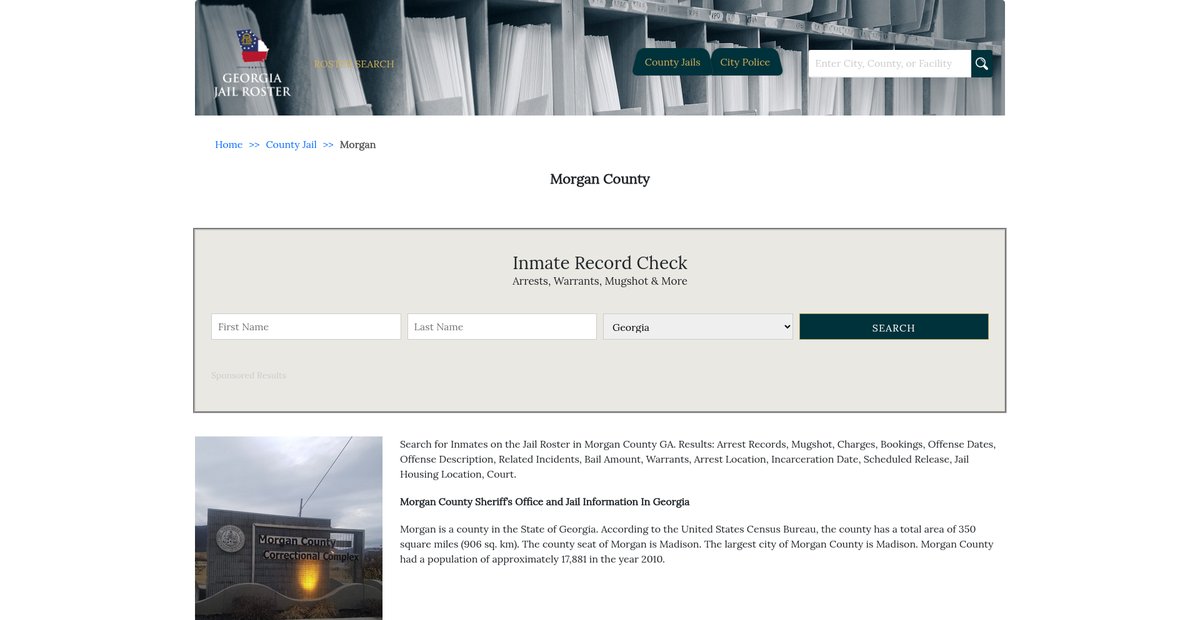This screenshot has width=1200, height=620.
Task: Click the Georgia Jail Roster logo
Action: (x=252, y=64)
